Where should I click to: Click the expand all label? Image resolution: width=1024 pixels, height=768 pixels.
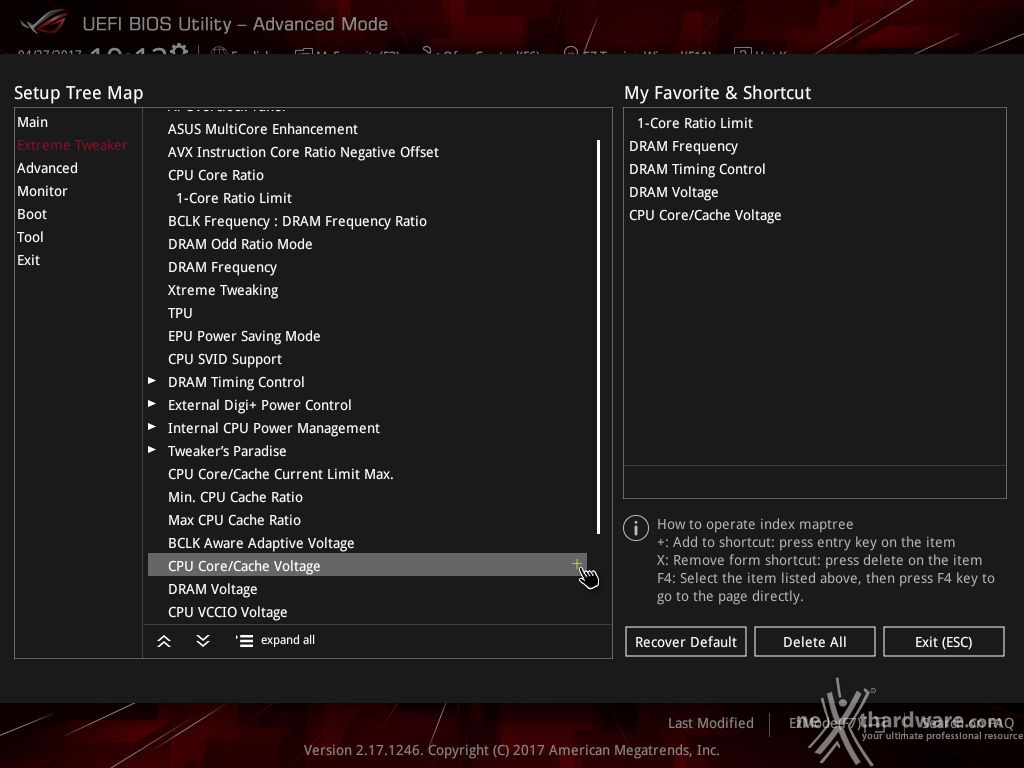click(x=288, y=640)
